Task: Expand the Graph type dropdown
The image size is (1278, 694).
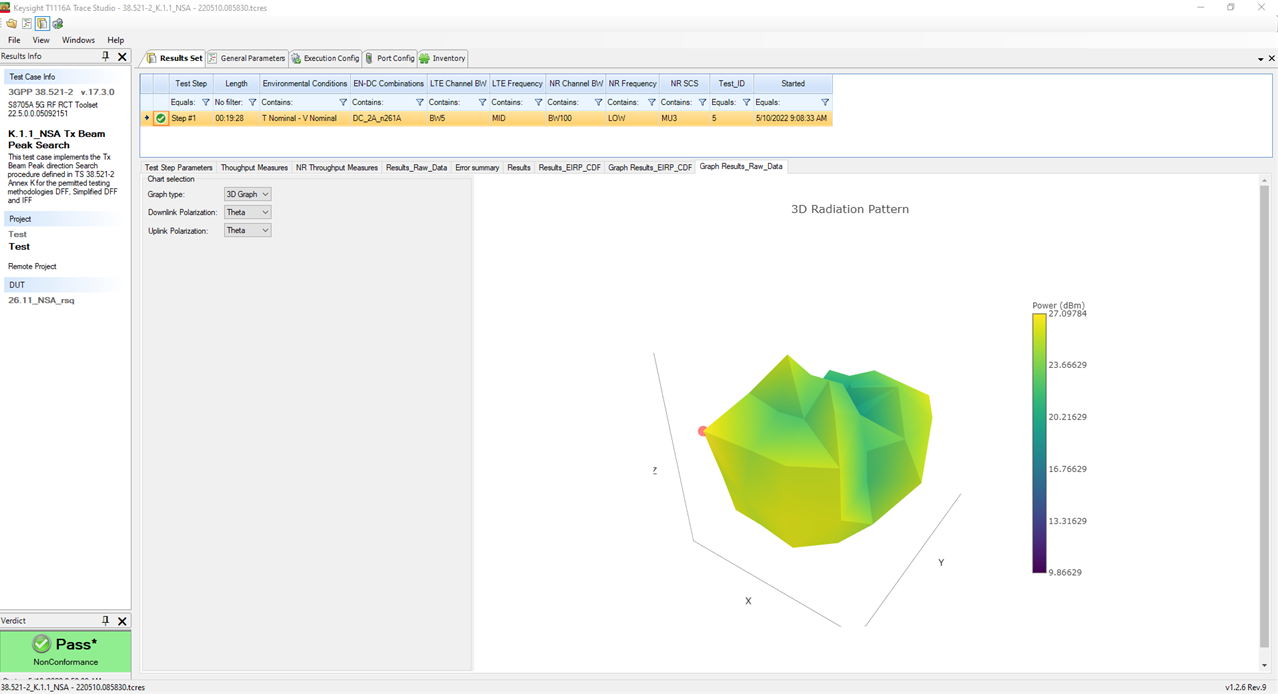Action: pos(248,194)
